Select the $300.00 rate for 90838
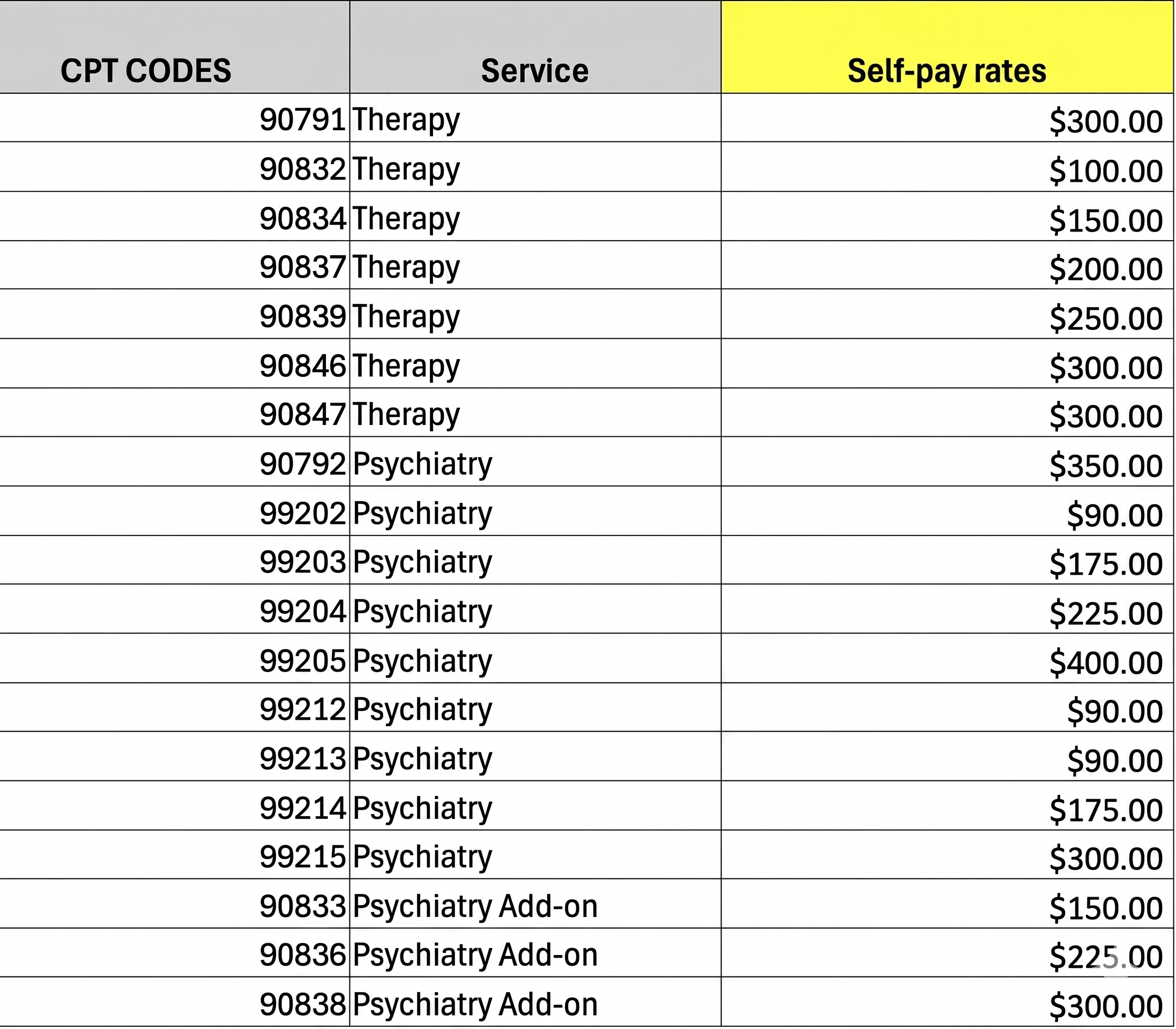Viewport: 1176px width, 1029px height. point(947,1002)
